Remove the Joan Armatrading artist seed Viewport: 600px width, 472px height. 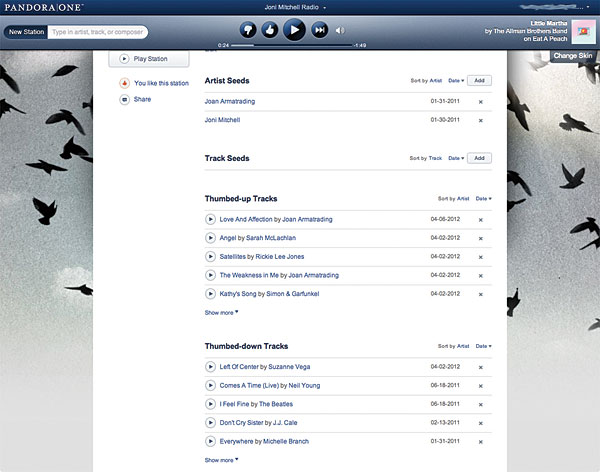click(x=481, y=102)
